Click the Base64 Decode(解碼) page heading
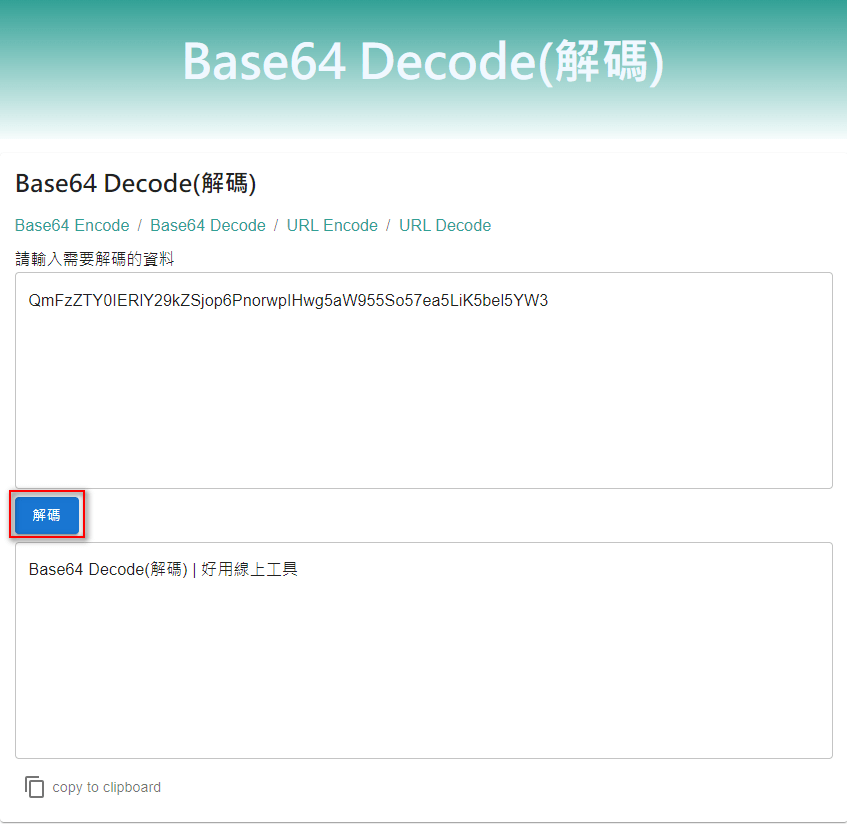 click(125, 183)
